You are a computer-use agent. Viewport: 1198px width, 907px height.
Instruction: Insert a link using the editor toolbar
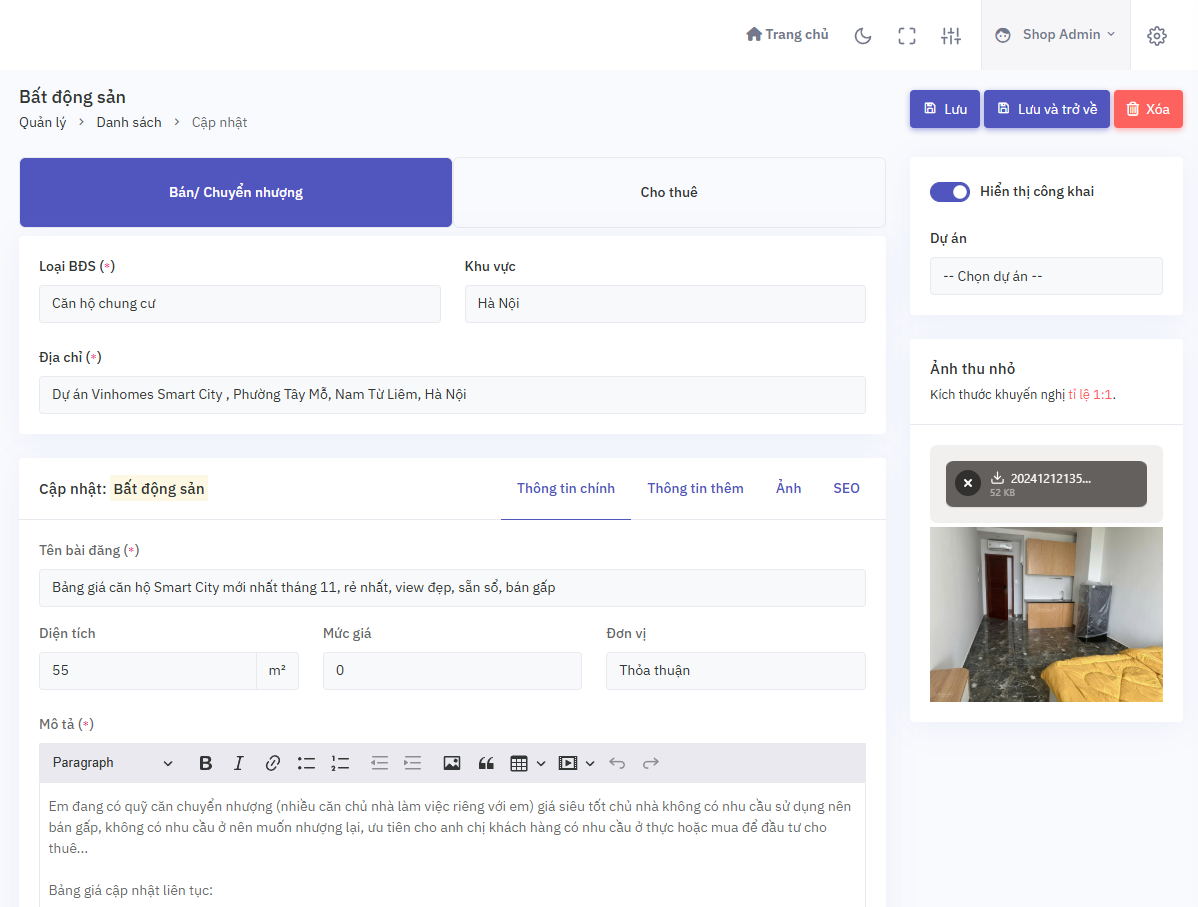[272, 763]
